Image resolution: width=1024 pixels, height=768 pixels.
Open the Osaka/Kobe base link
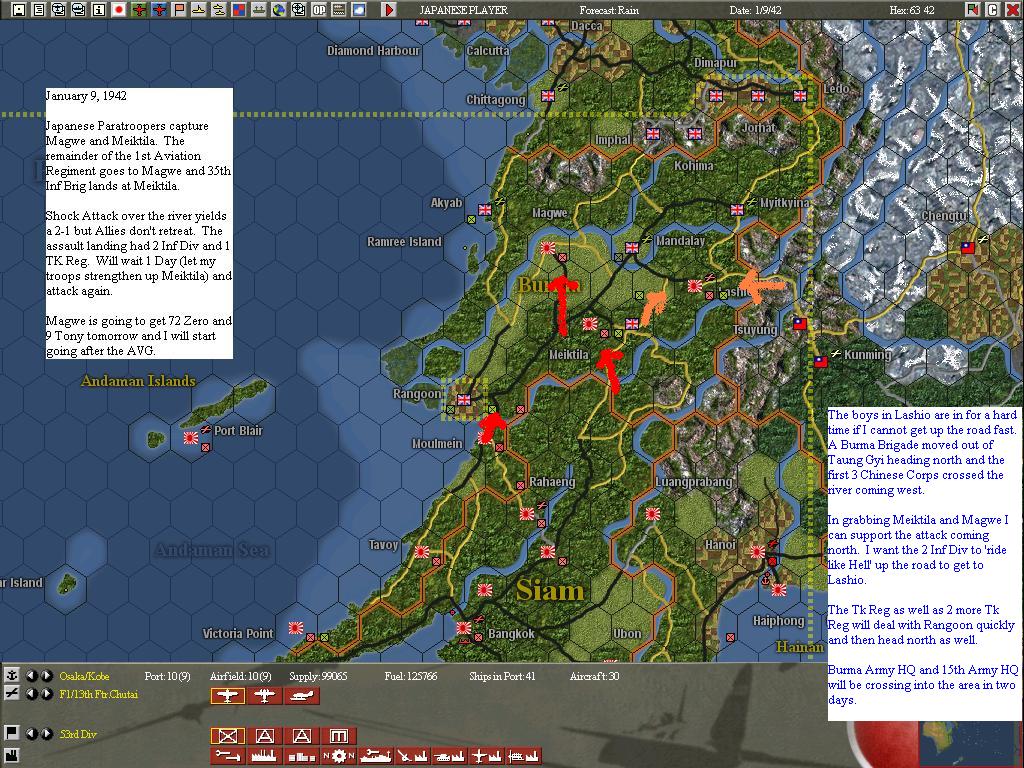coord(84,677)
